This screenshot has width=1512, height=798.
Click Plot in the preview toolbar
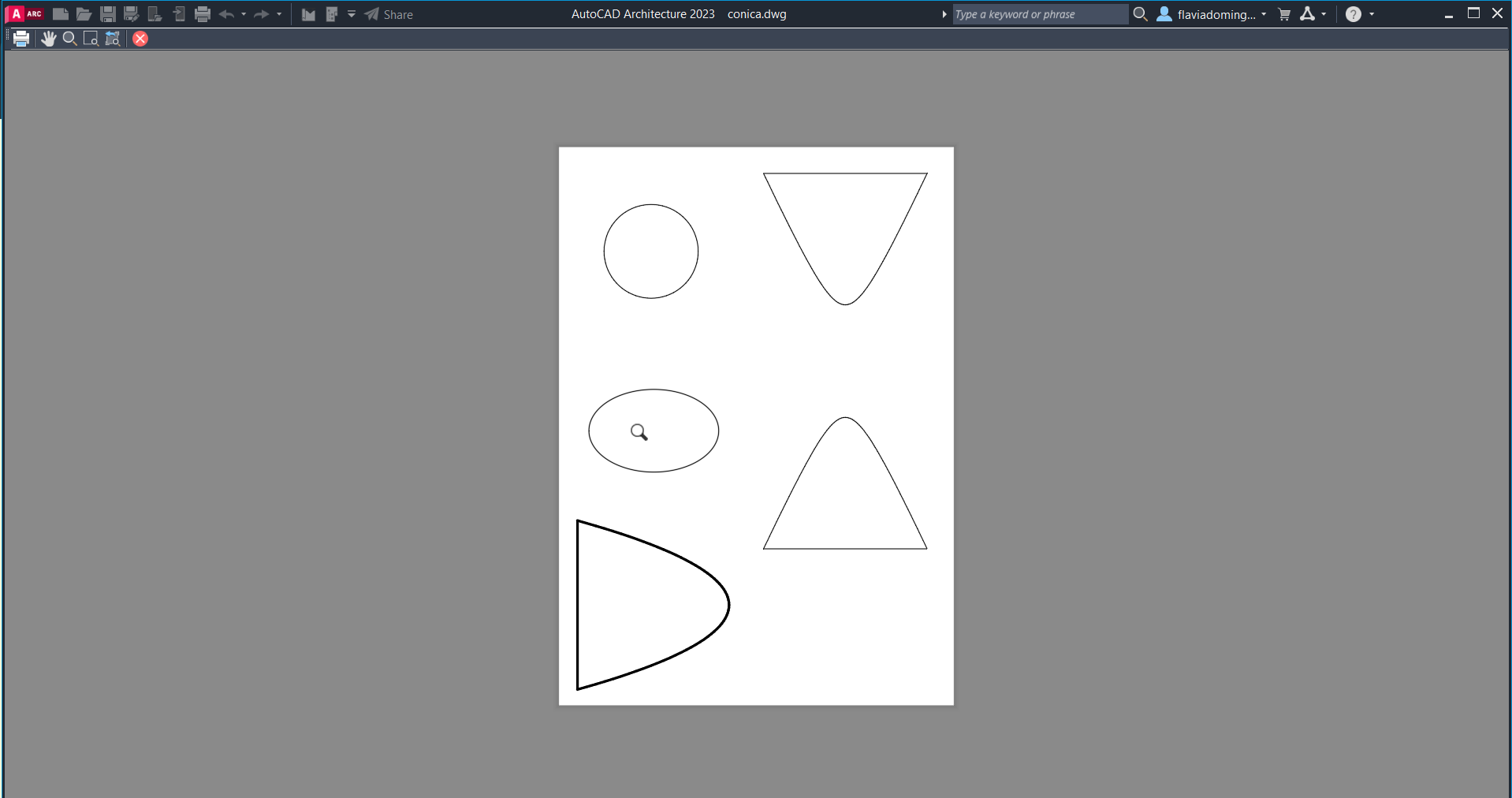pos(21,39)
